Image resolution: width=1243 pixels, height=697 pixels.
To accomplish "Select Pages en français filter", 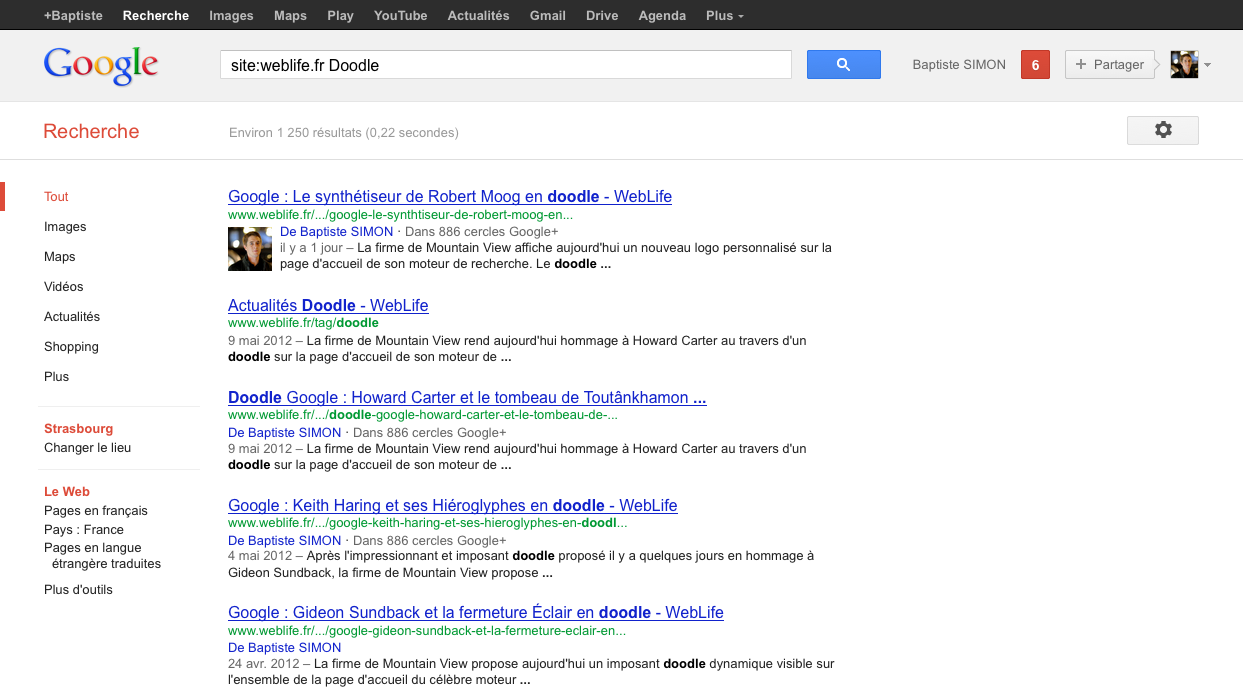I will coord(96,511).
